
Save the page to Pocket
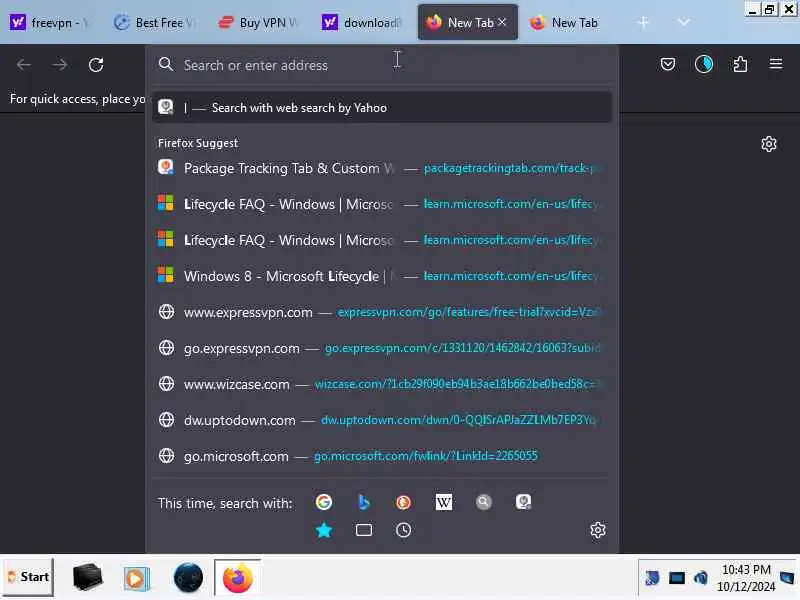pos(668,64)
